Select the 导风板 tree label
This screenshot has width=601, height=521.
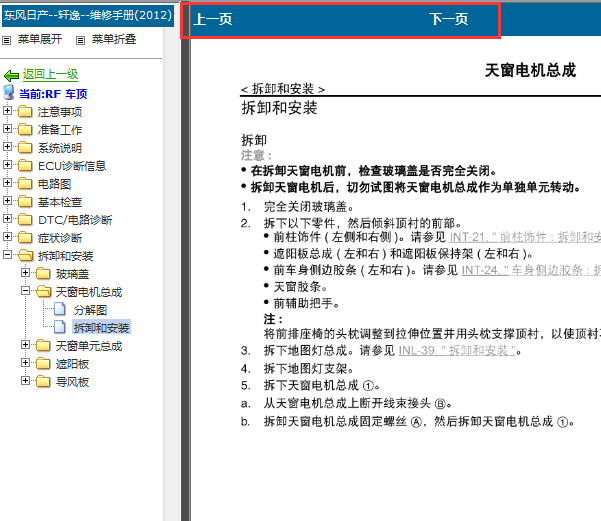pyautogui.click(x=72, y=382)
